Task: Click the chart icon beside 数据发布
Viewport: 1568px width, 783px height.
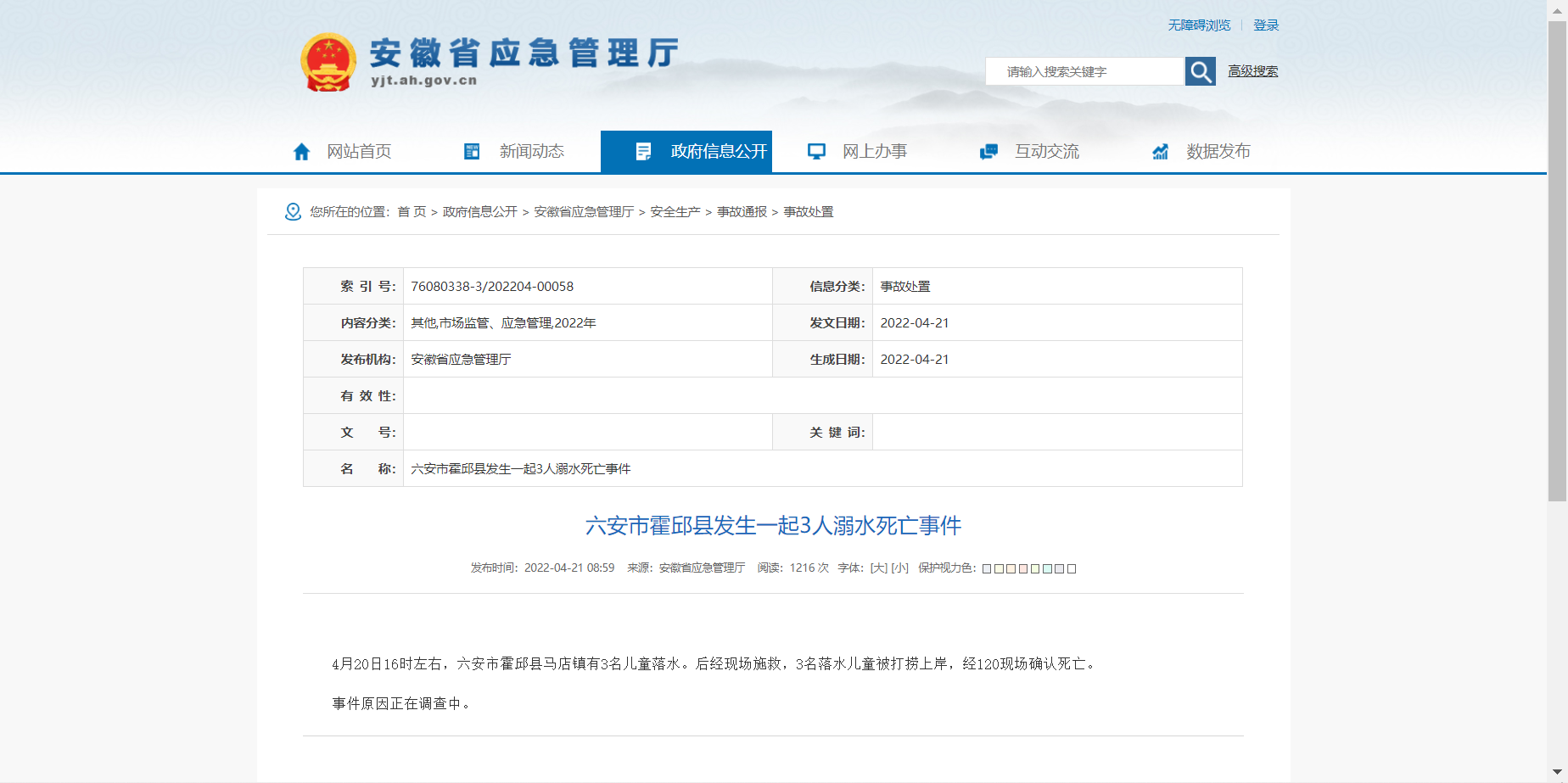Action: coord(1160,152)
